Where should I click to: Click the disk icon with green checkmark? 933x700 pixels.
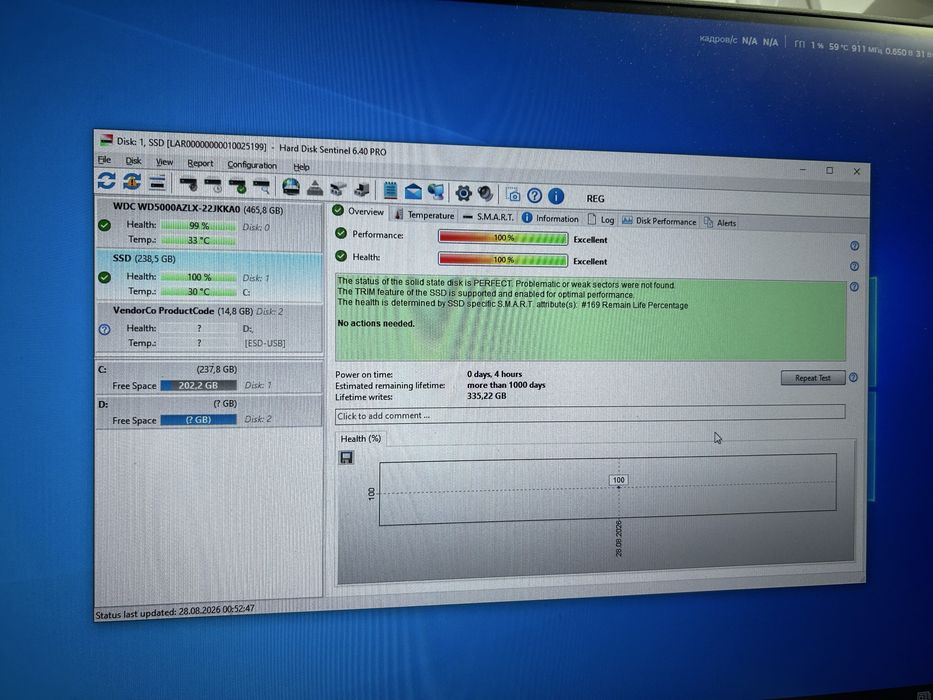(237, 186)
